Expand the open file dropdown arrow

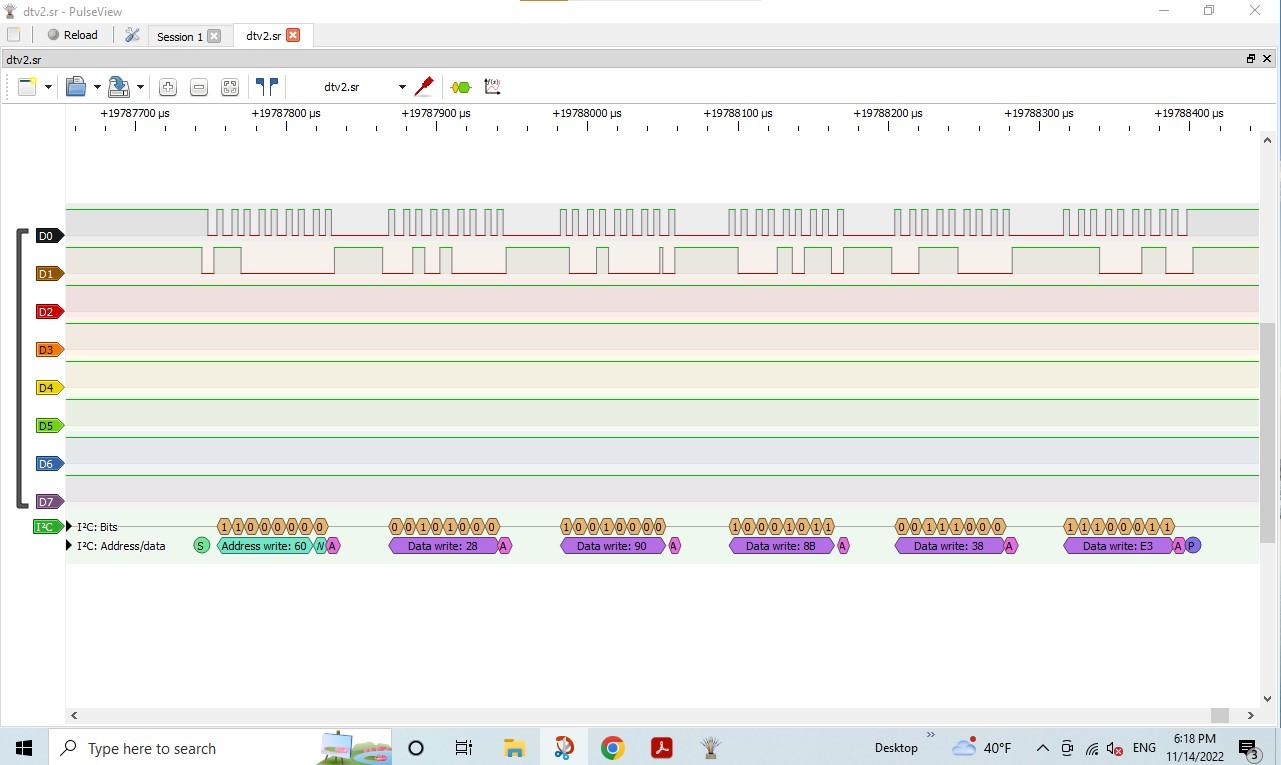click(97, 87)
